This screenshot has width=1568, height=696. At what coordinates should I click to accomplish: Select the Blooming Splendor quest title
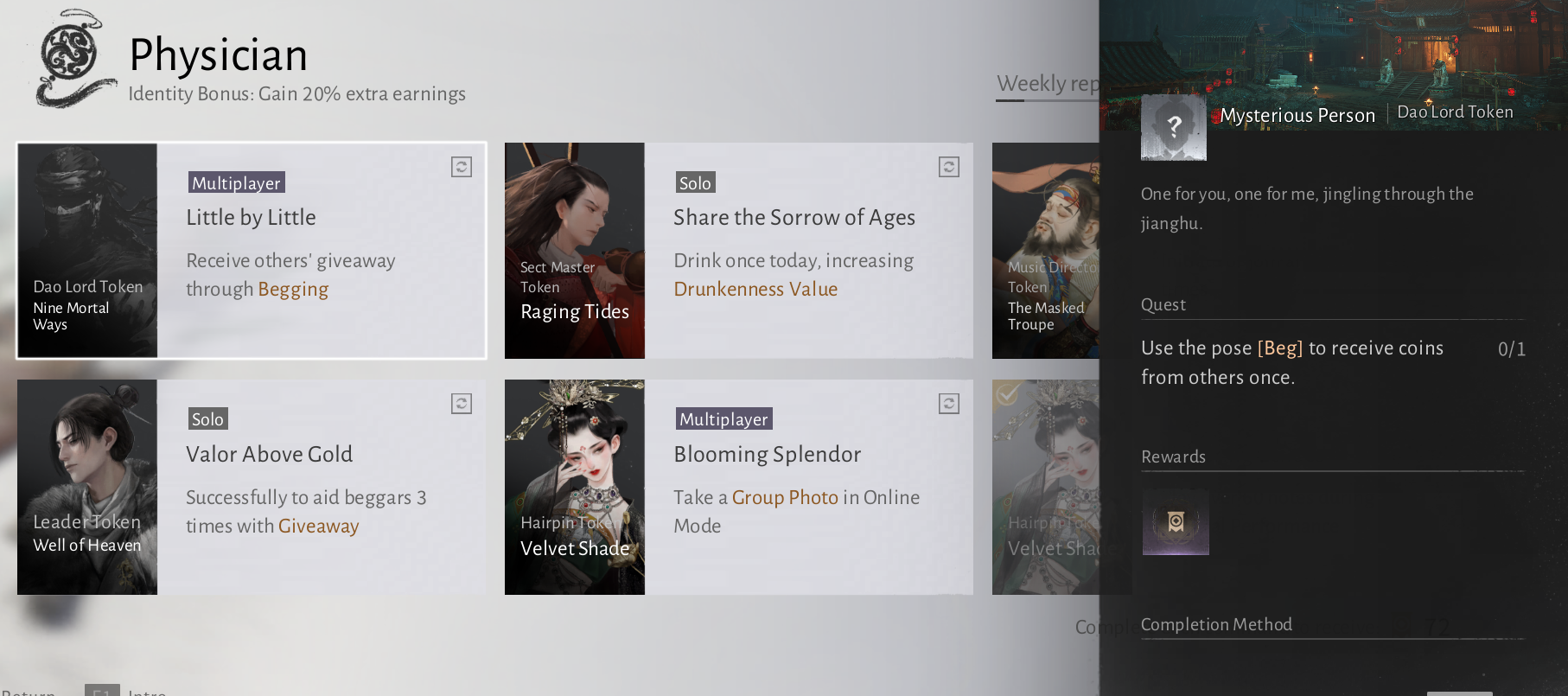click(768, 455)
